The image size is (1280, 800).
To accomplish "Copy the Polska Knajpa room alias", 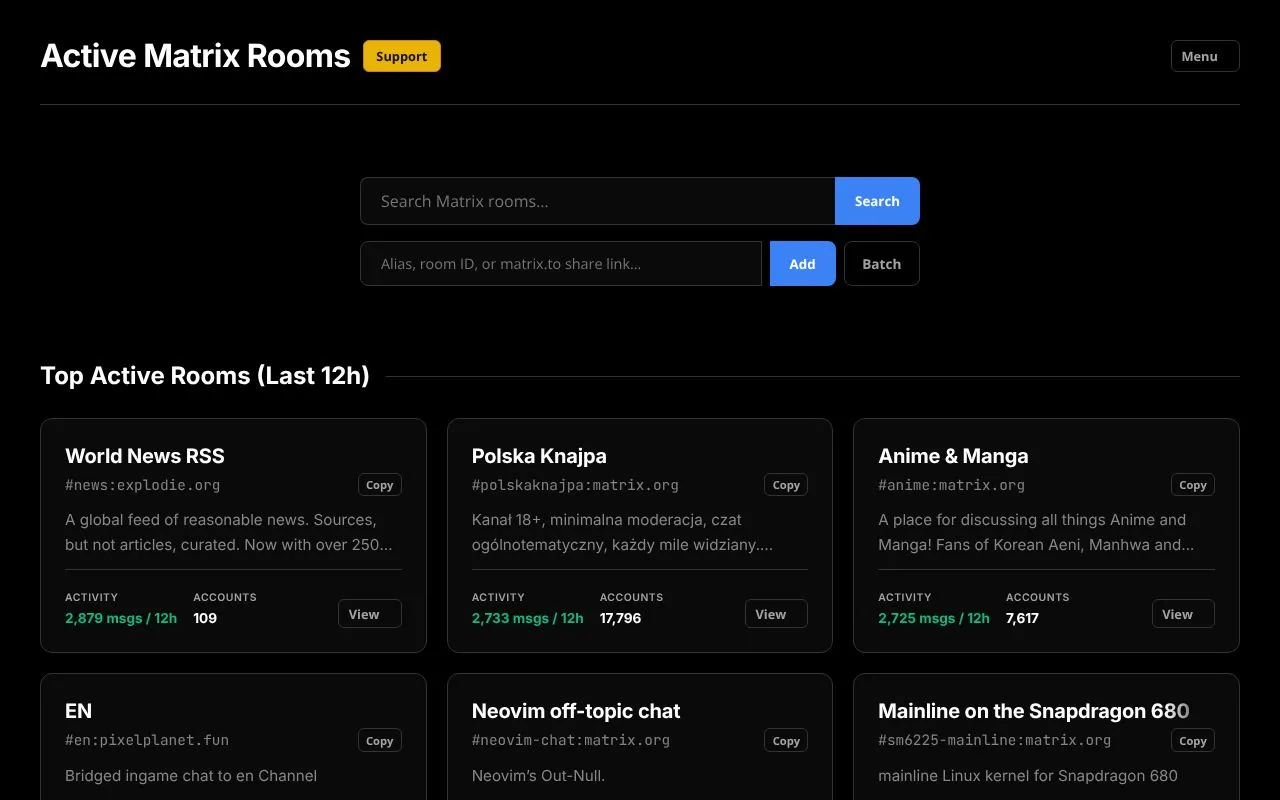I will [x=786, y=485].
